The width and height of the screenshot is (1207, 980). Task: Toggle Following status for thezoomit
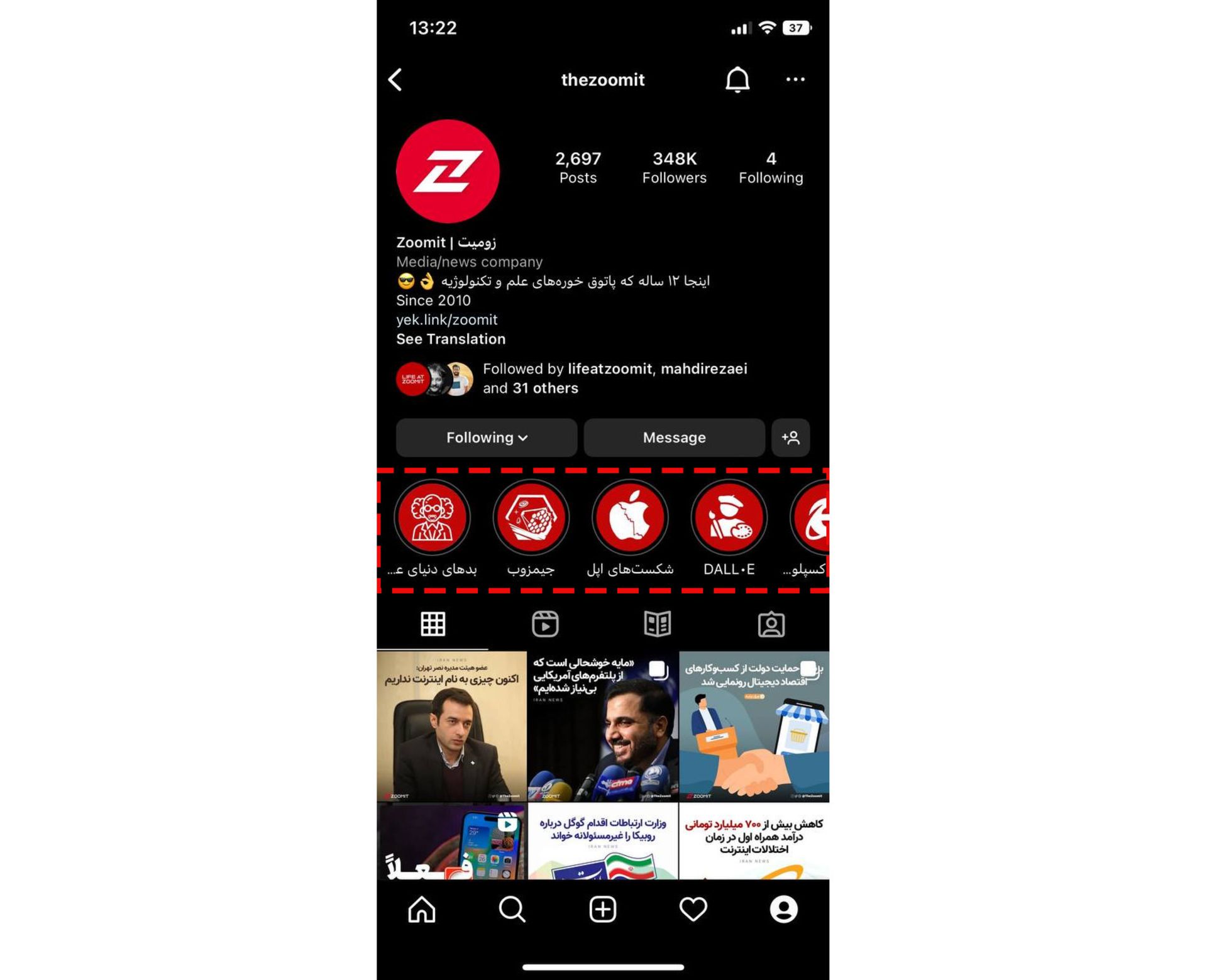tap(485, 437)
